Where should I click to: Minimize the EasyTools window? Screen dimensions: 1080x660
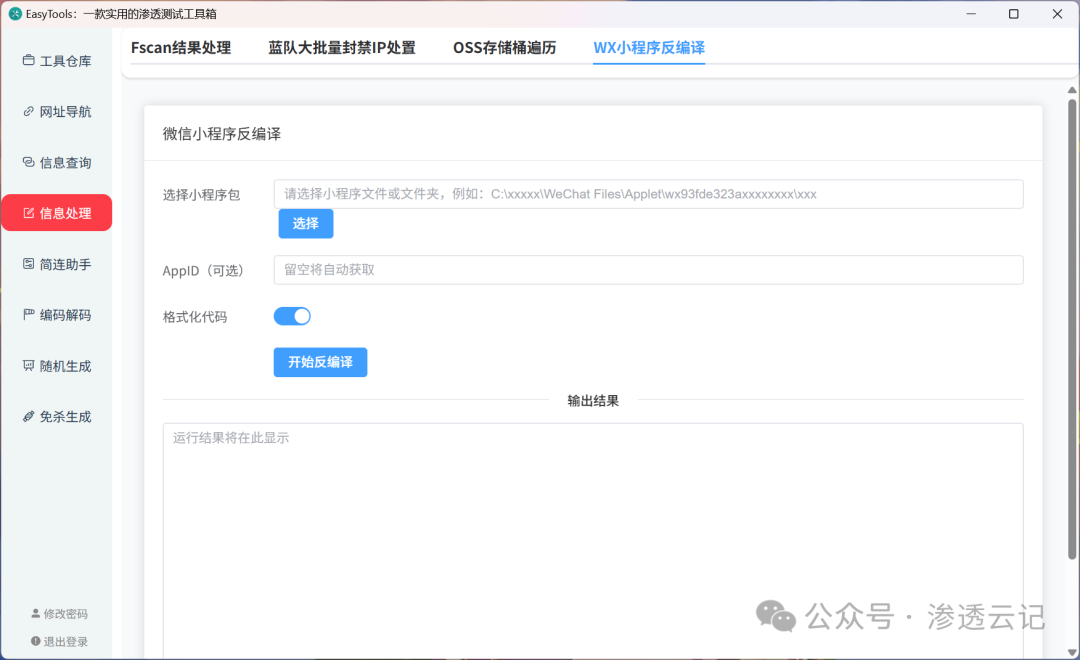coord(971,14)
